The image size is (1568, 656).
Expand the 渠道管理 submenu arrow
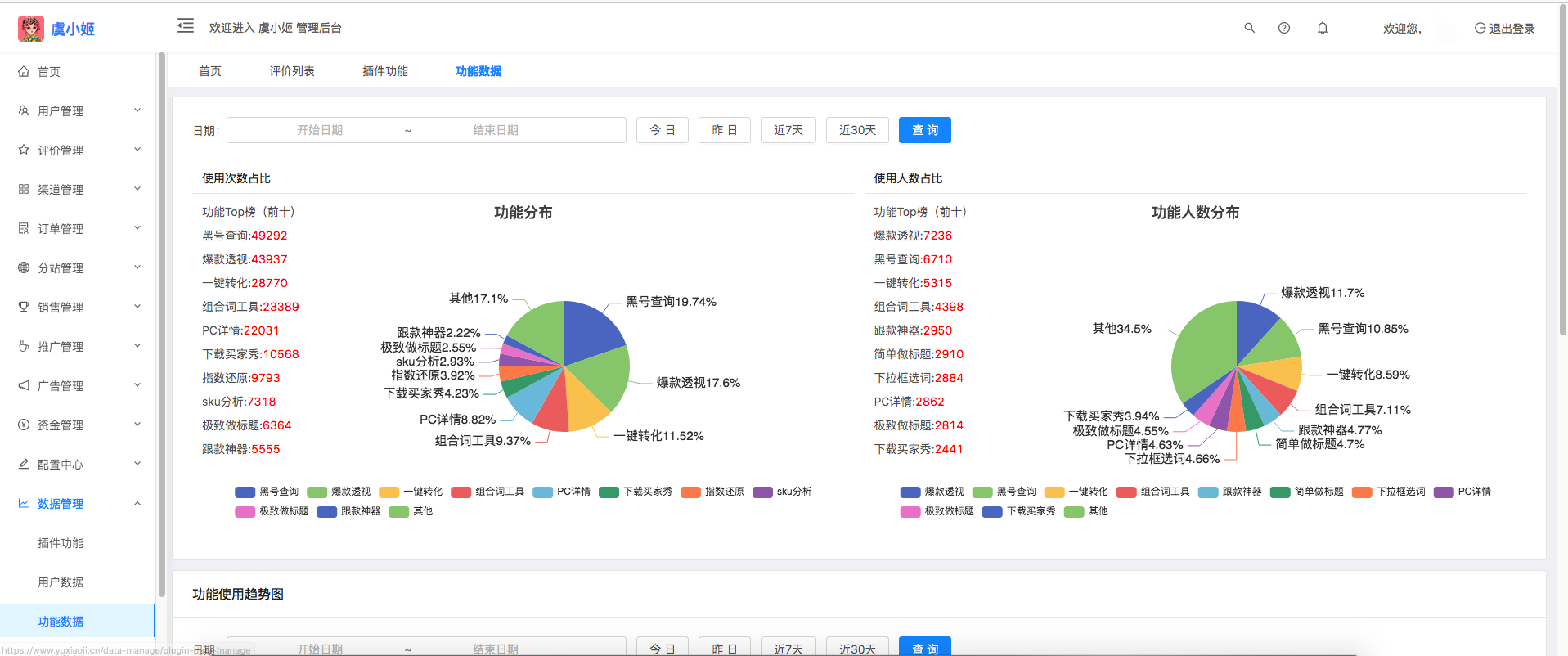pyautogui.click(x=137, y=189)
